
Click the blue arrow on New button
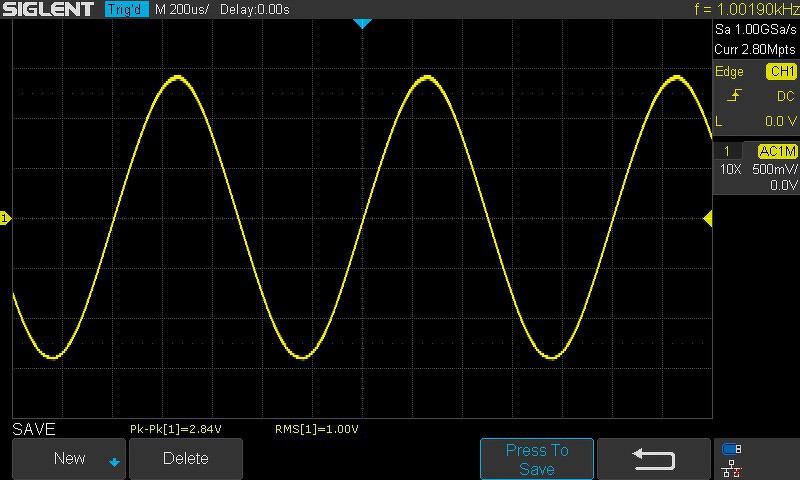point(114,463)
